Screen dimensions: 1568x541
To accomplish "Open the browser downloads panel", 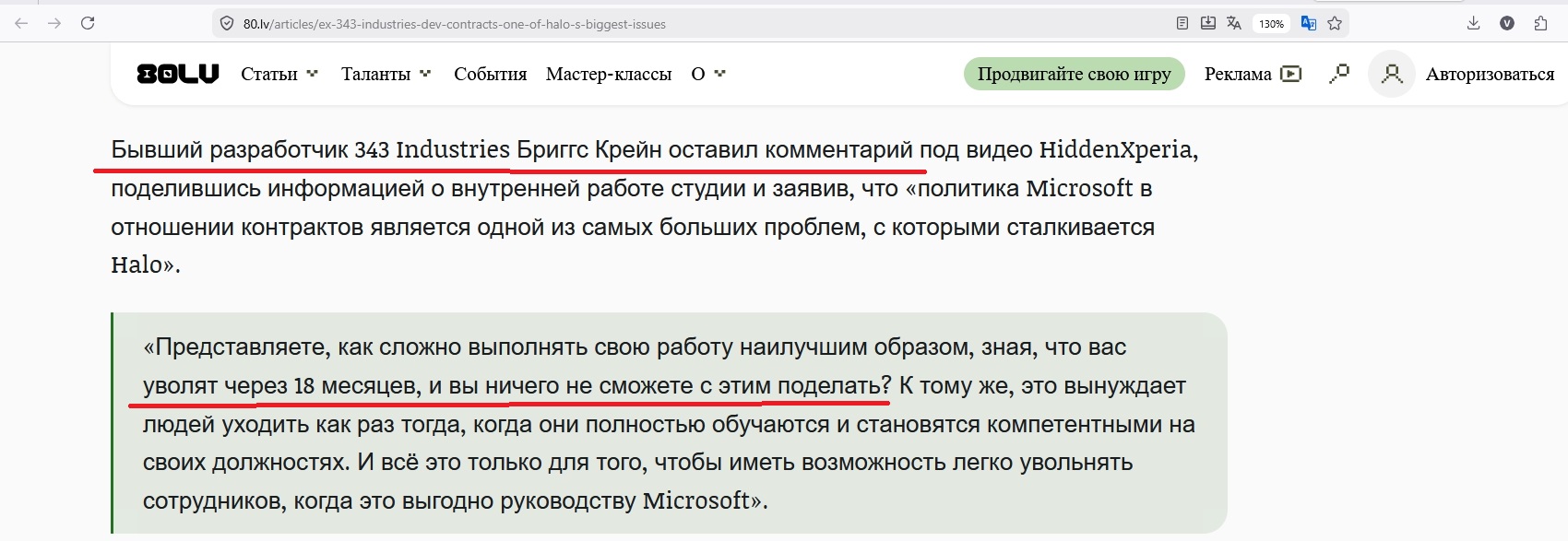I will point(1473,23).
